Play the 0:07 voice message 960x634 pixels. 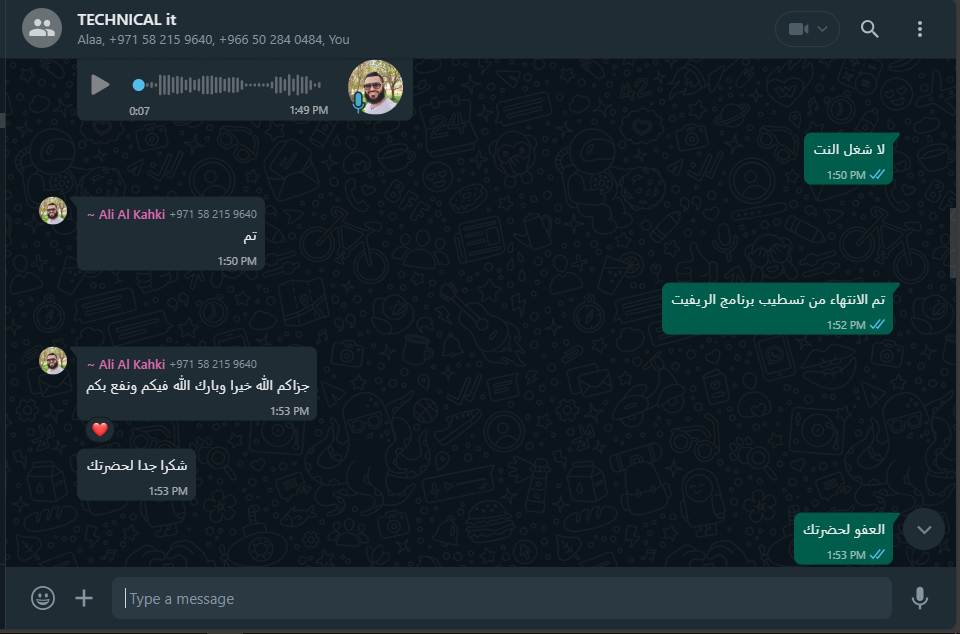click(x=100, y=84)
